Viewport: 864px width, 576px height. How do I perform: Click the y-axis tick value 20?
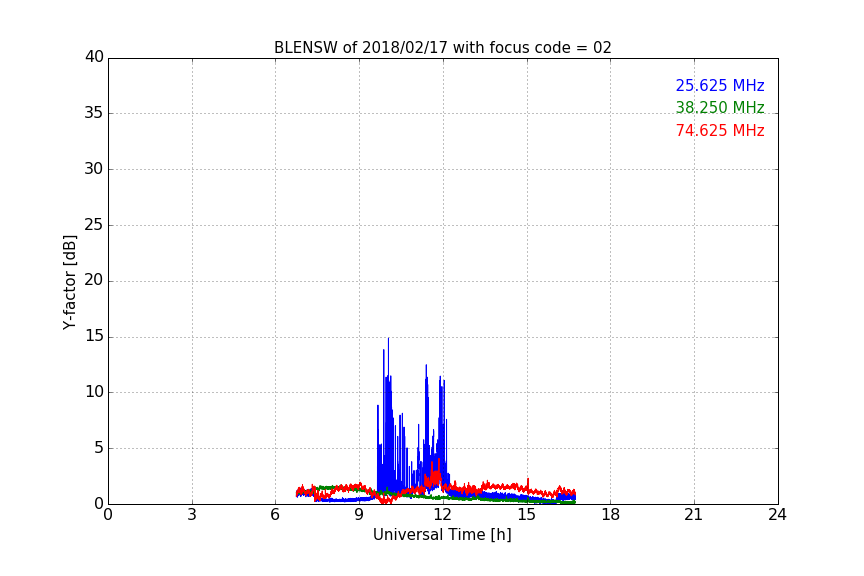point(94,280)
